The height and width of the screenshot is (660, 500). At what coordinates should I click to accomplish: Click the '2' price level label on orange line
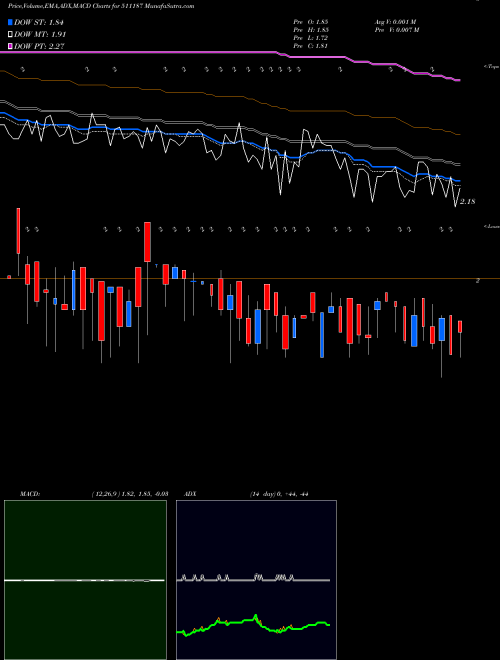pos(477,280)
